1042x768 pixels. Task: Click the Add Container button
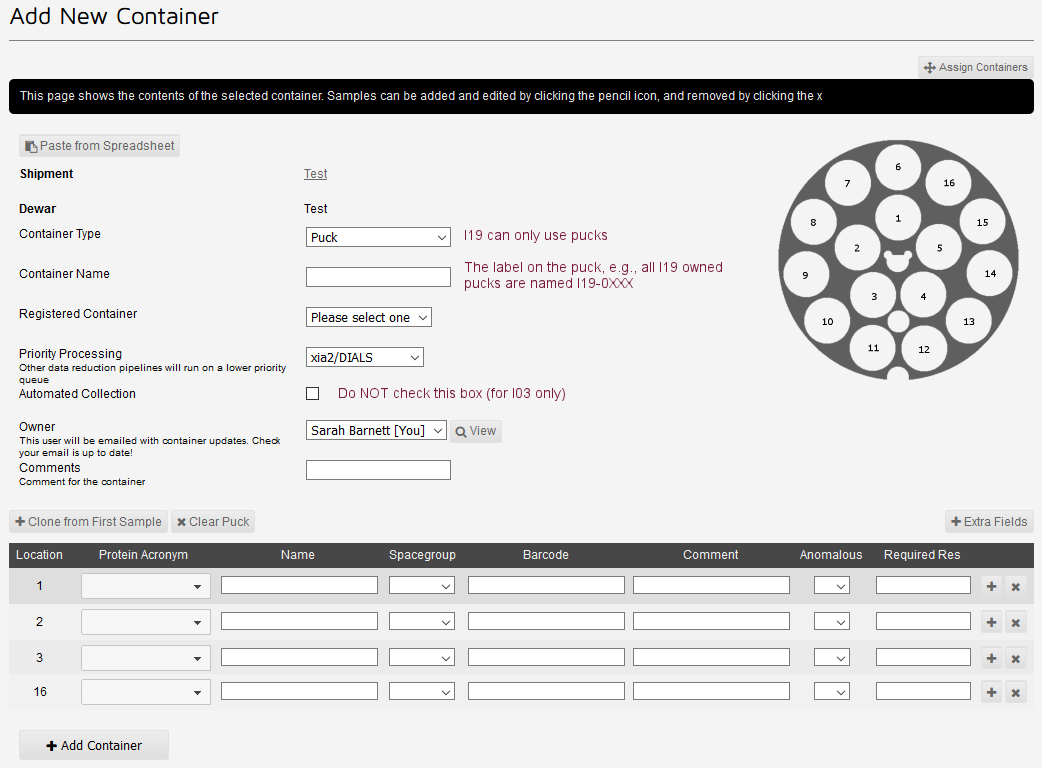(94, 745)
